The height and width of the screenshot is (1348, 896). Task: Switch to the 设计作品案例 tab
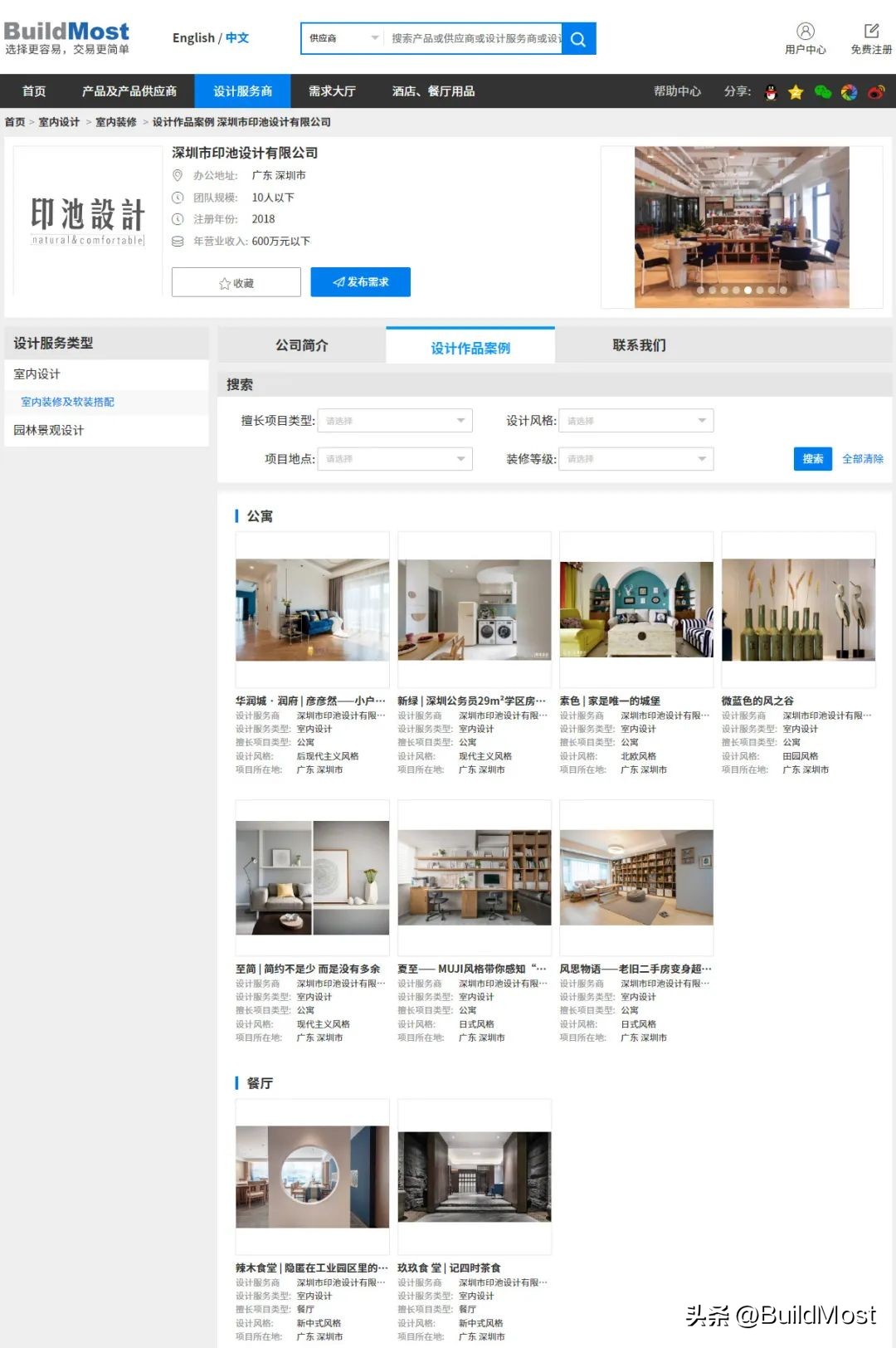click(470, 347)
